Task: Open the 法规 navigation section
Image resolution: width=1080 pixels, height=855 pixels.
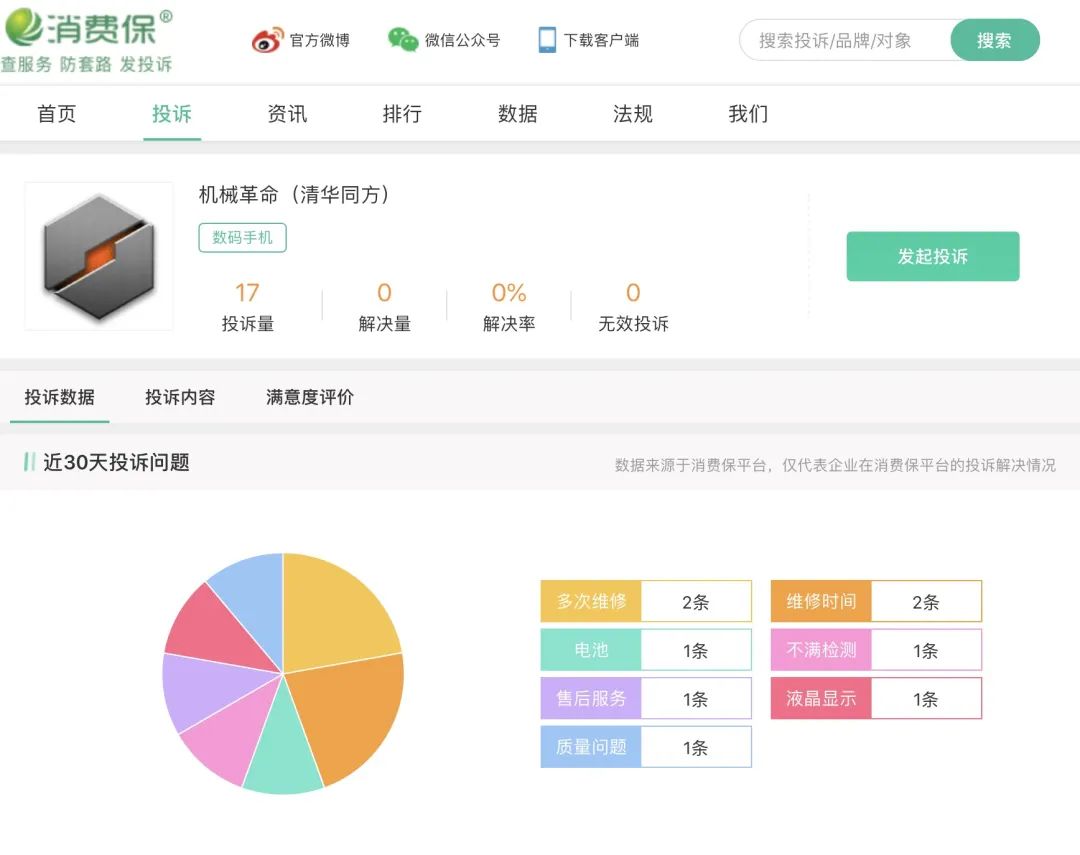Action: 631,114
